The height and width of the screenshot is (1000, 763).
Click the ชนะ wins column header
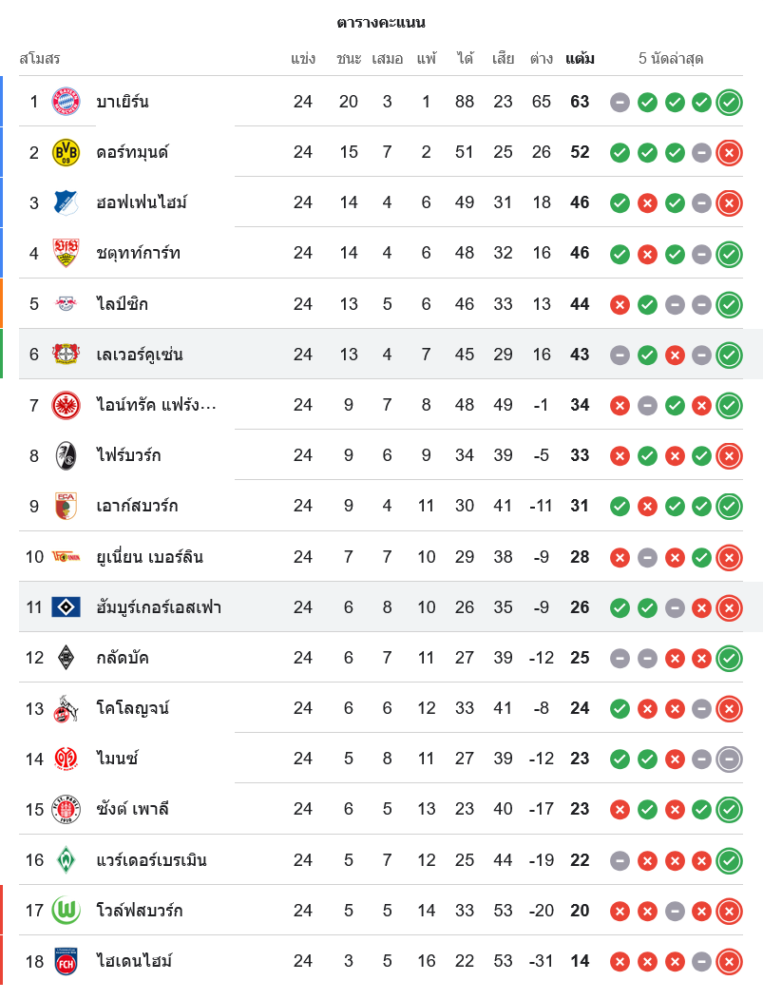(348, 59)
